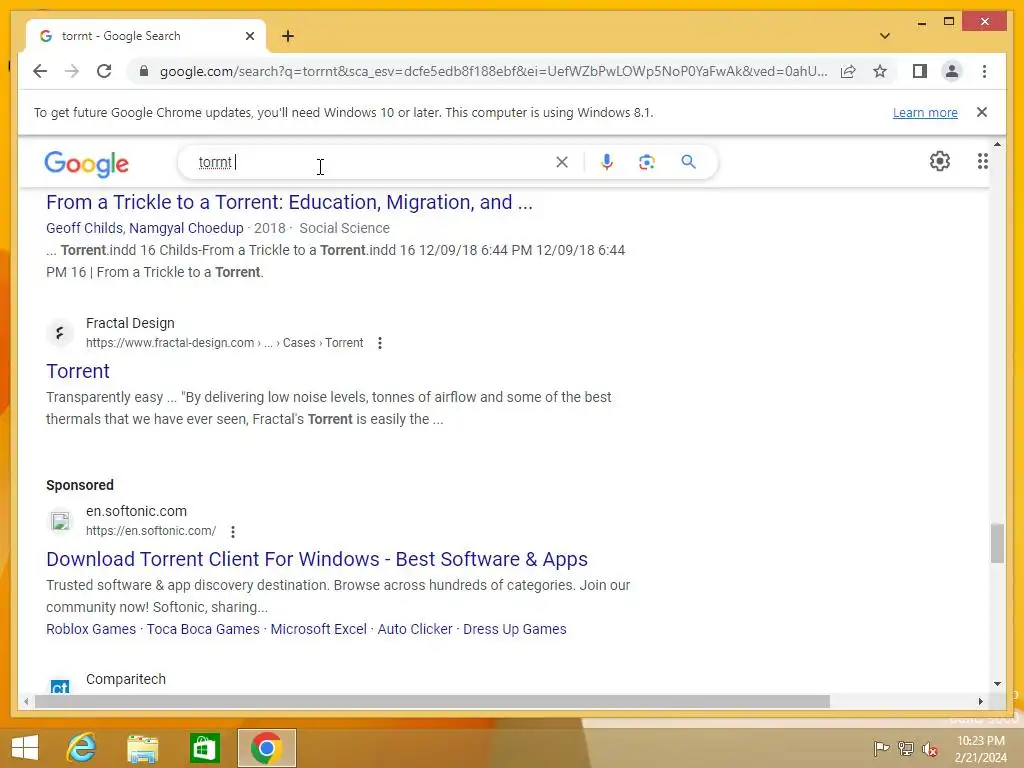
Task: Go back to the previous page
Action: [40, 71]
